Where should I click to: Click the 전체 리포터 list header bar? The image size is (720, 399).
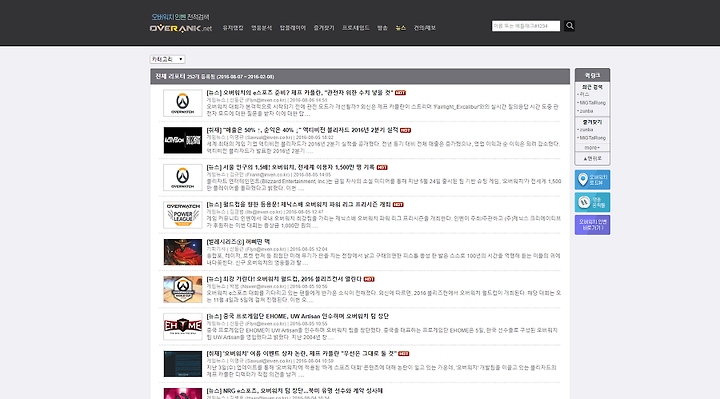pos(360,76)
